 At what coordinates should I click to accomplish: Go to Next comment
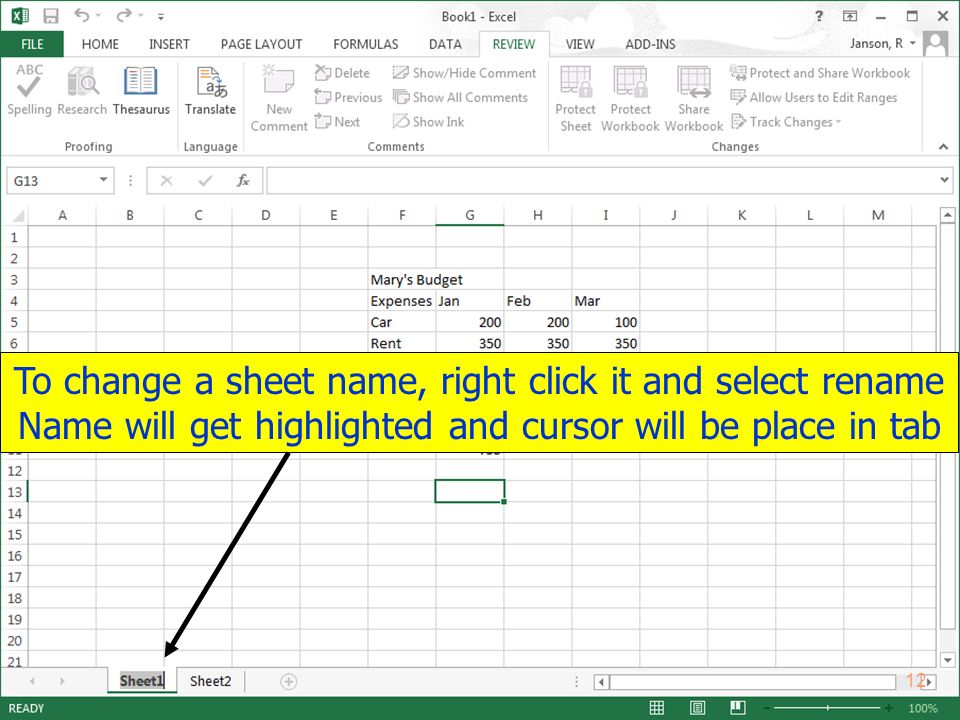tap(337, 122)
